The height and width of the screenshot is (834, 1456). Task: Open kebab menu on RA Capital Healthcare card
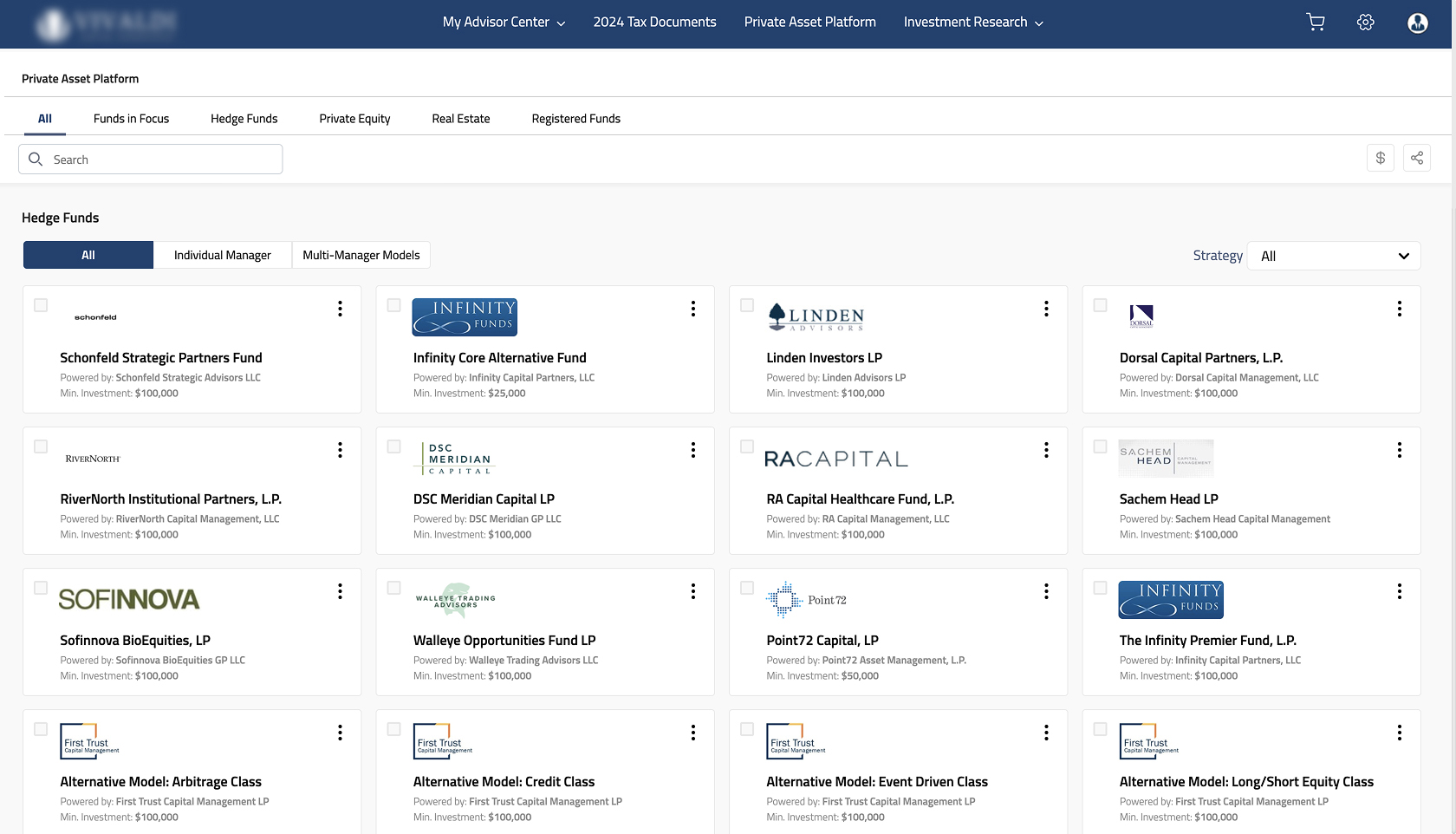pos(1046,450)
